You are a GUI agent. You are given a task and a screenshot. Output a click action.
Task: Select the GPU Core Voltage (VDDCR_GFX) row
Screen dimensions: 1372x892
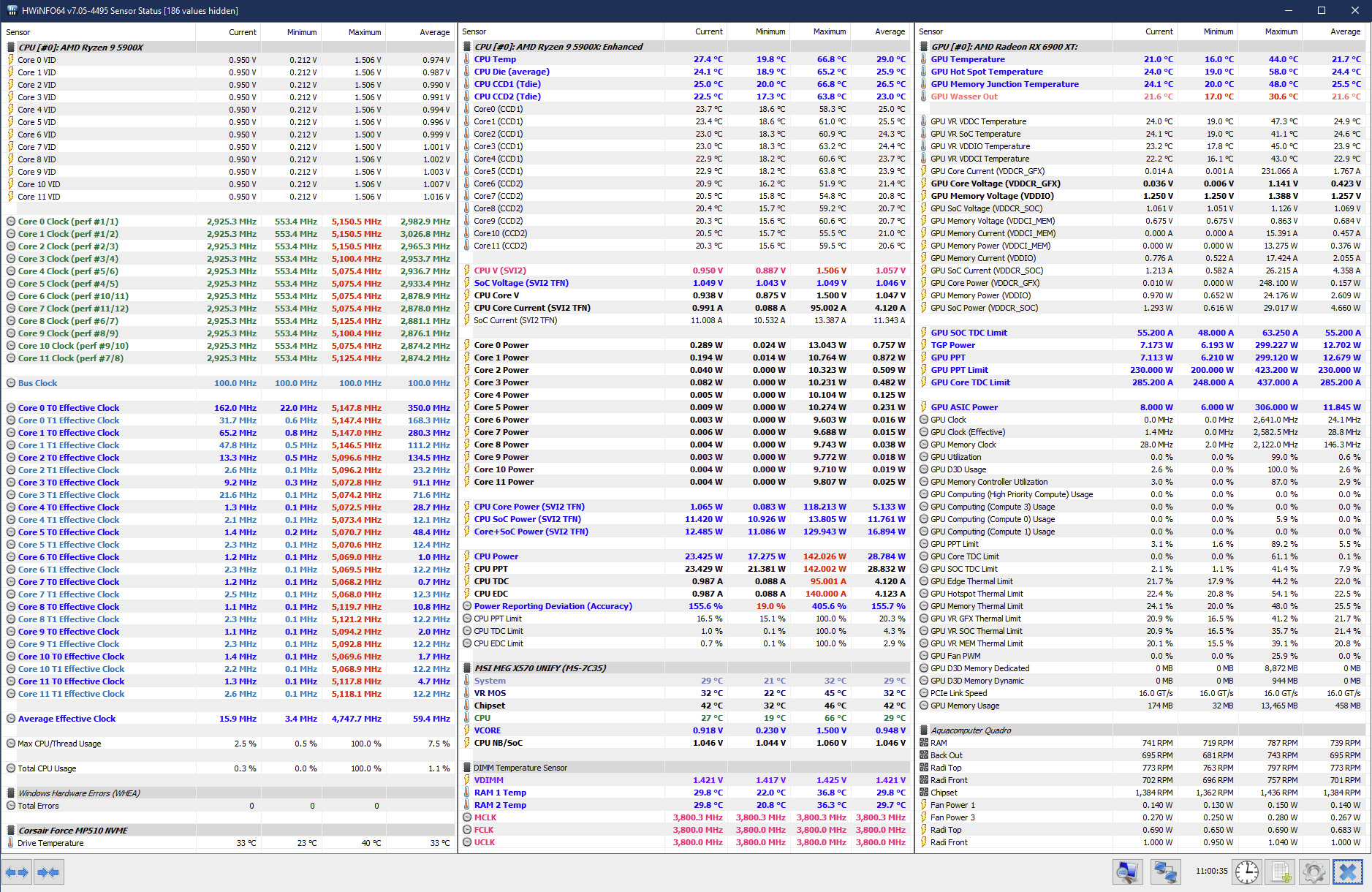pos(1142,184)
